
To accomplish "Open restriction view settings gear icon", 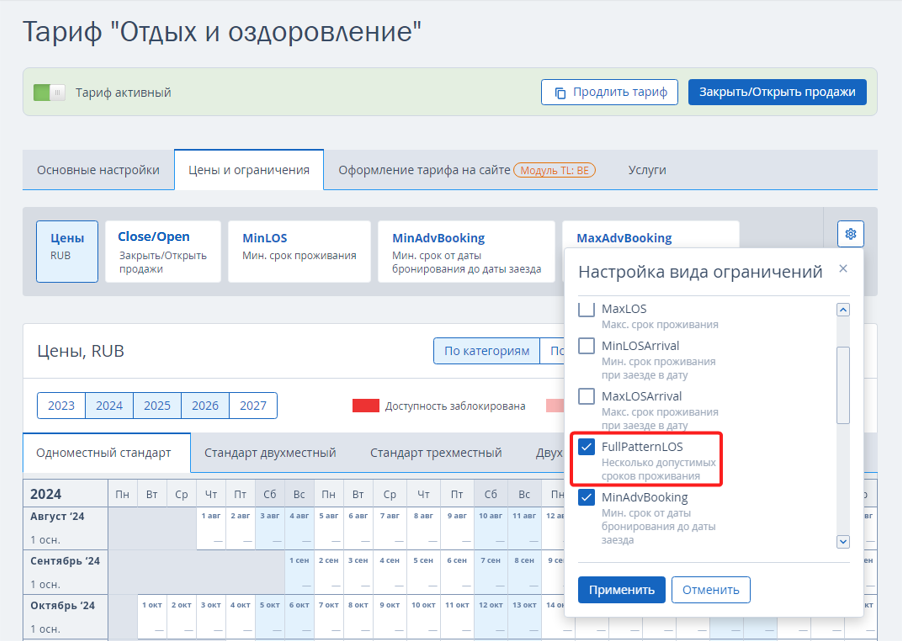I will pos(850,234).
